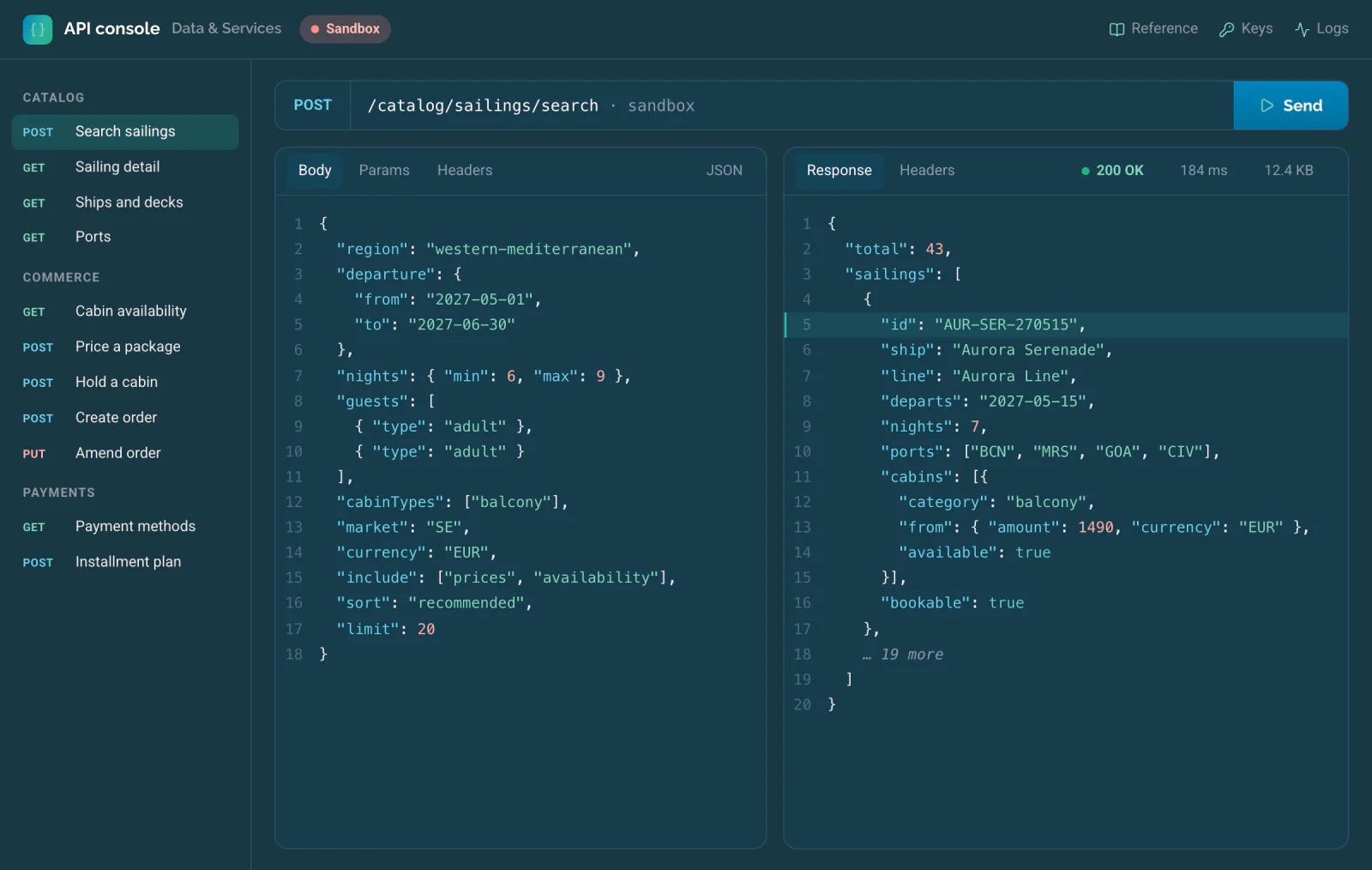Click the sandbox label in URL bar
The width and height of the screenshot is (1372, 870).
click(661, 106)
